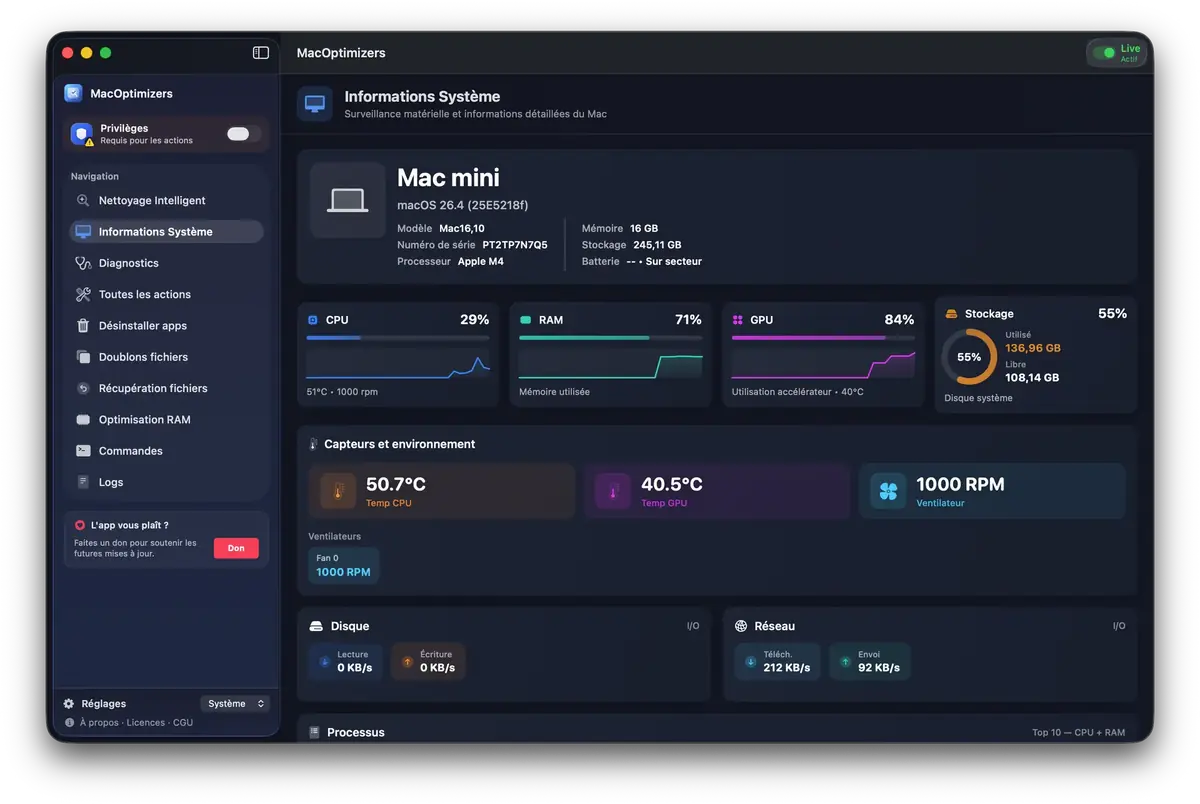Open the Licences link at bottom
Screen dimensions: 1200x804
coord(146,721)
